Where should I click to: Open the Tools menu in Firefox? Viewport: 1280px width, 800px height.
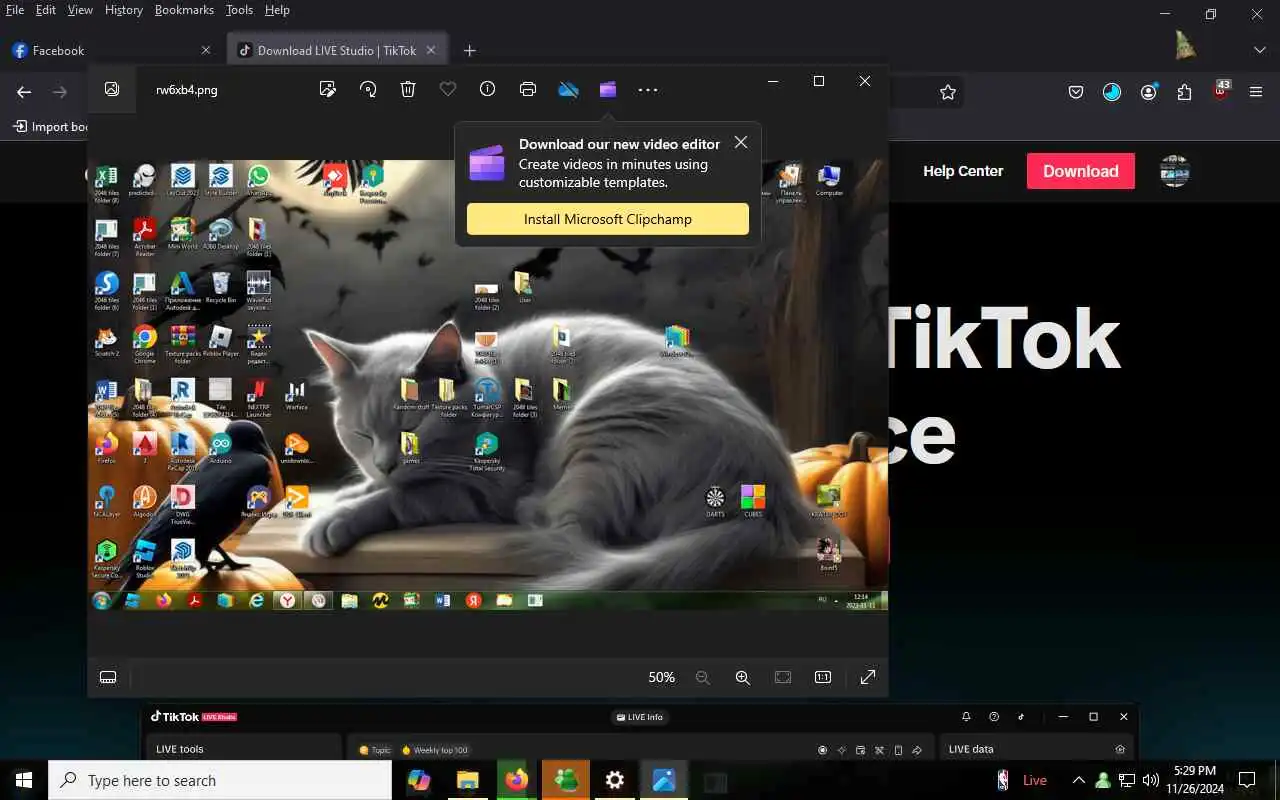click(239, 10)
